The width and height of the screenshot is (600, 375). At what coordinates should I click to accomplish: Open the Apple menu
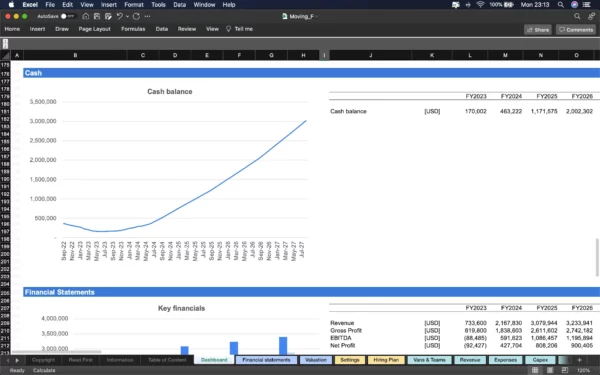(11, 5)
